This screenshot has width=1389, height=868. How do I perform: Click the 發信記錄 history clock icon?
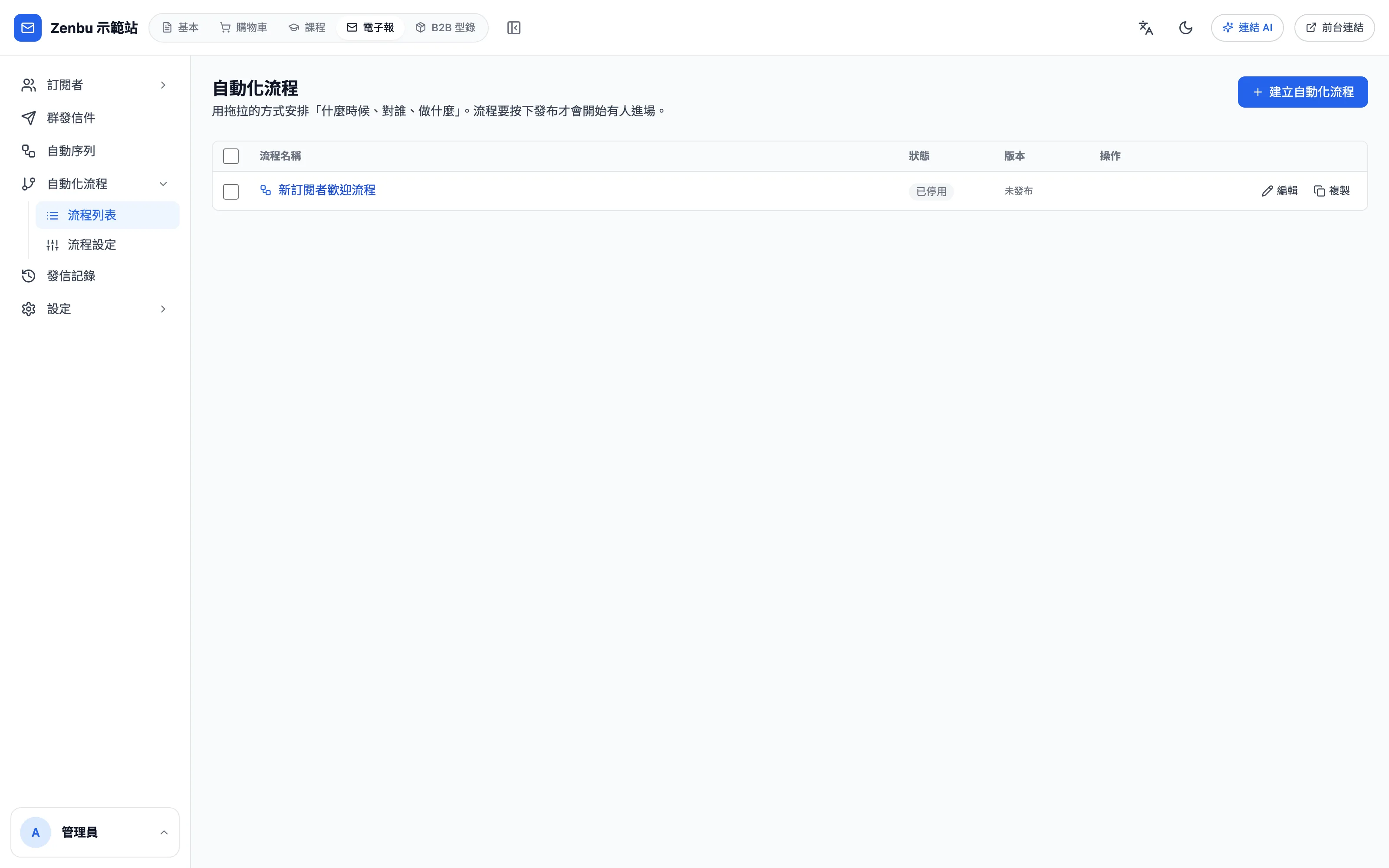pos(29,276)
